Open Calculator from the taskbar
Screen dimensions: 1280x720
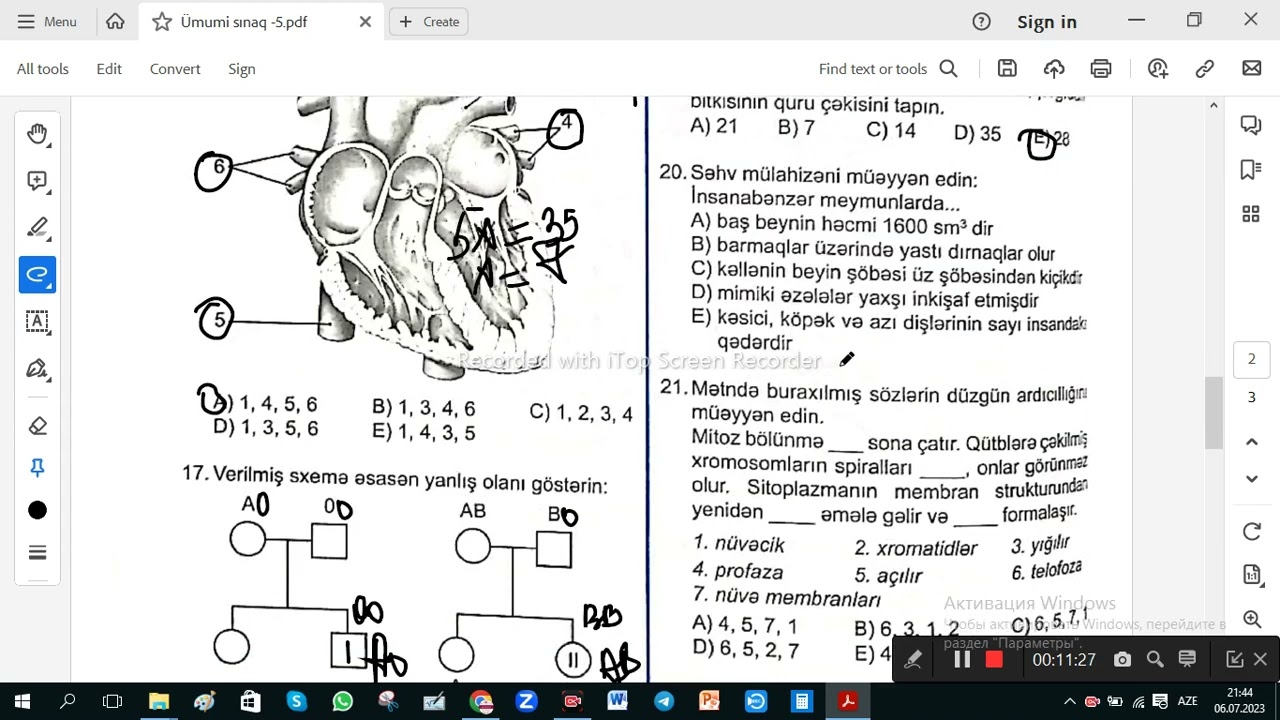tap(801, 701)
